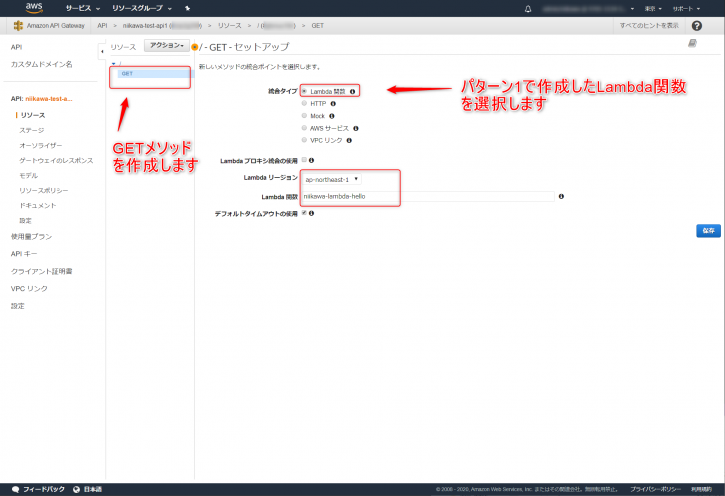
Task: Open API キー in sidebar
Action: pos(24,254)
